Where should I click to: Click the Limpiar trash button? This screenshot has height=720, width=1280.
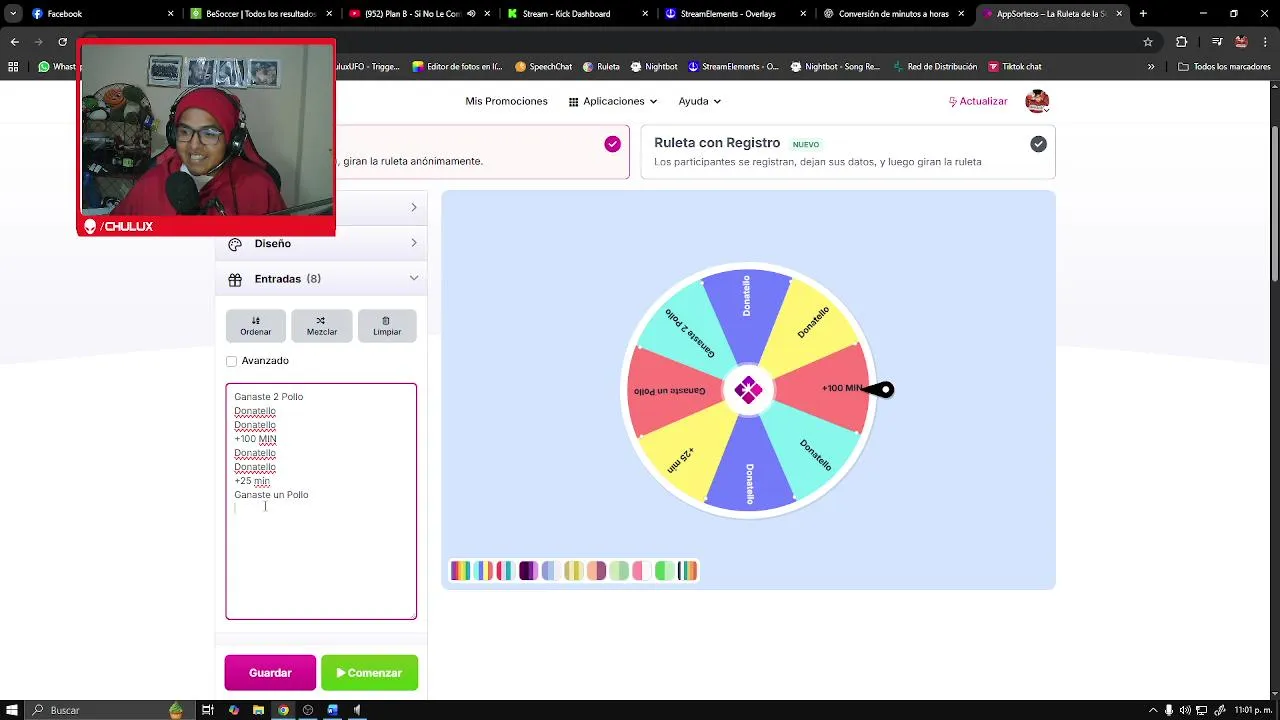point(387,326)
